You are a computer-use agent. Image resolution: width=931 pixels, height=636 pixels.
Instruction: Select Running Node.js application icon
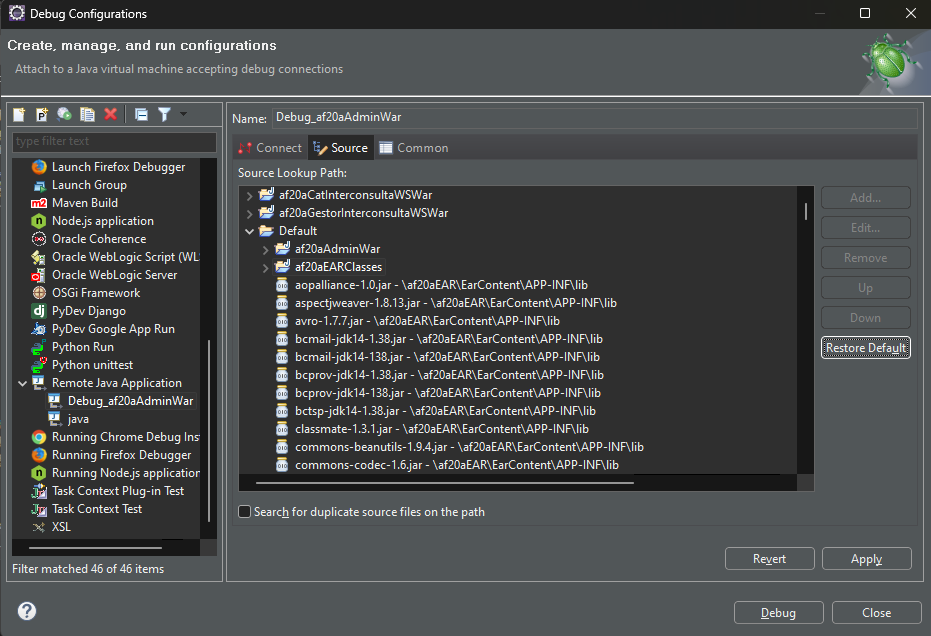(x=39, y=473)
